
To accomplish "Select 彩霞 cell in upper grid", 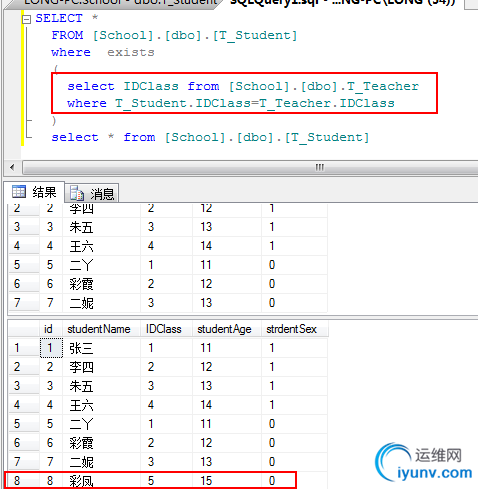I will coord(102,284).
